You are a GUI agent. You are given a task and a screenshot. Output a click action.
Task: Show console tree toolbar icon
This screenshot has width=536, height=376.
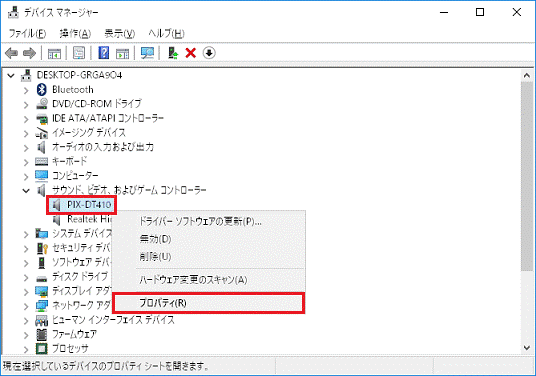tap(54, 53)
